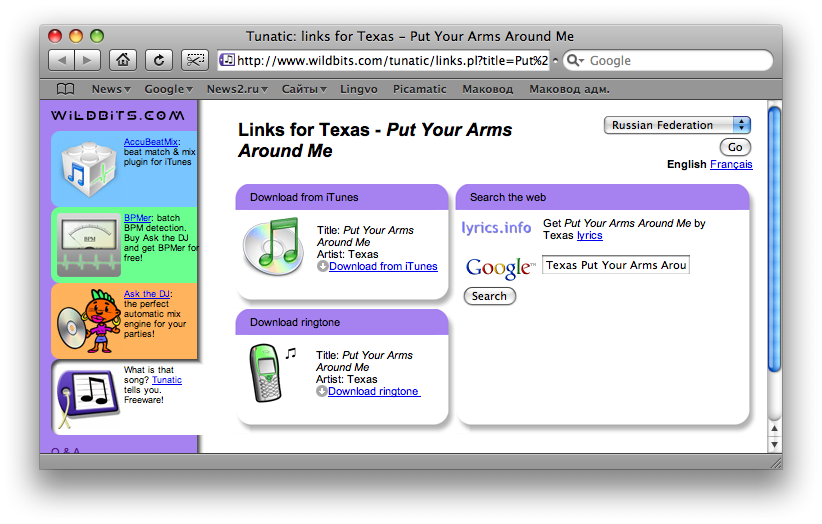The image size is (822, 524).
Task: Open the bookmarks book icon
Action: pos(65,89)
